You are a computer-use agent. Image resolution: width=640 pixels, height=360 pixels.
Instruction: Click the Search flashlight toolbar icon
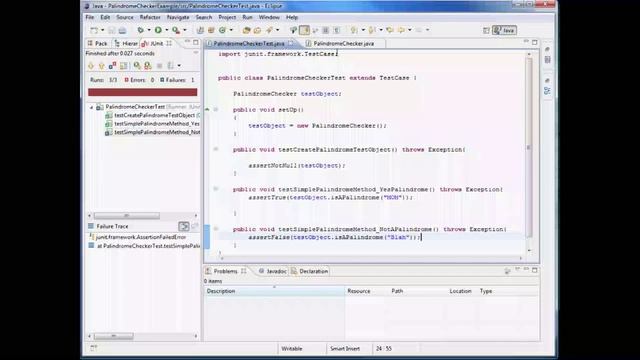(x=269, y=30)
